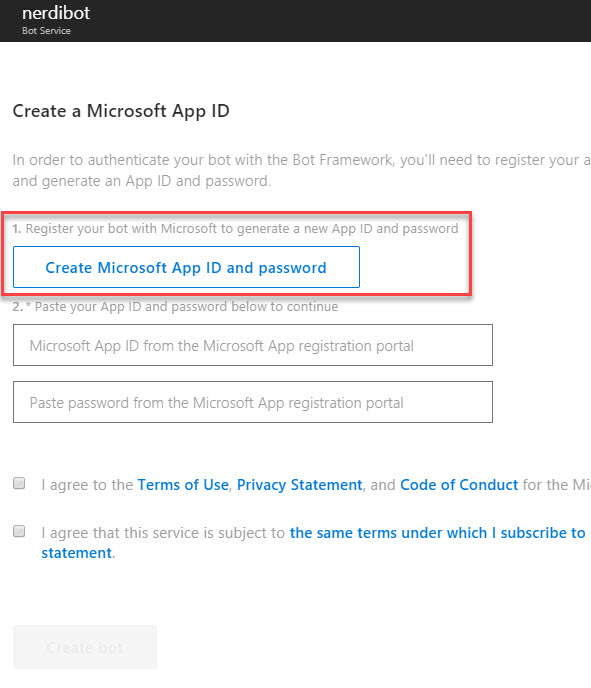Viewport: 591px width, 688px height.
Task: Click the Paste your App ID instruction text
Action: click(175, 306)
